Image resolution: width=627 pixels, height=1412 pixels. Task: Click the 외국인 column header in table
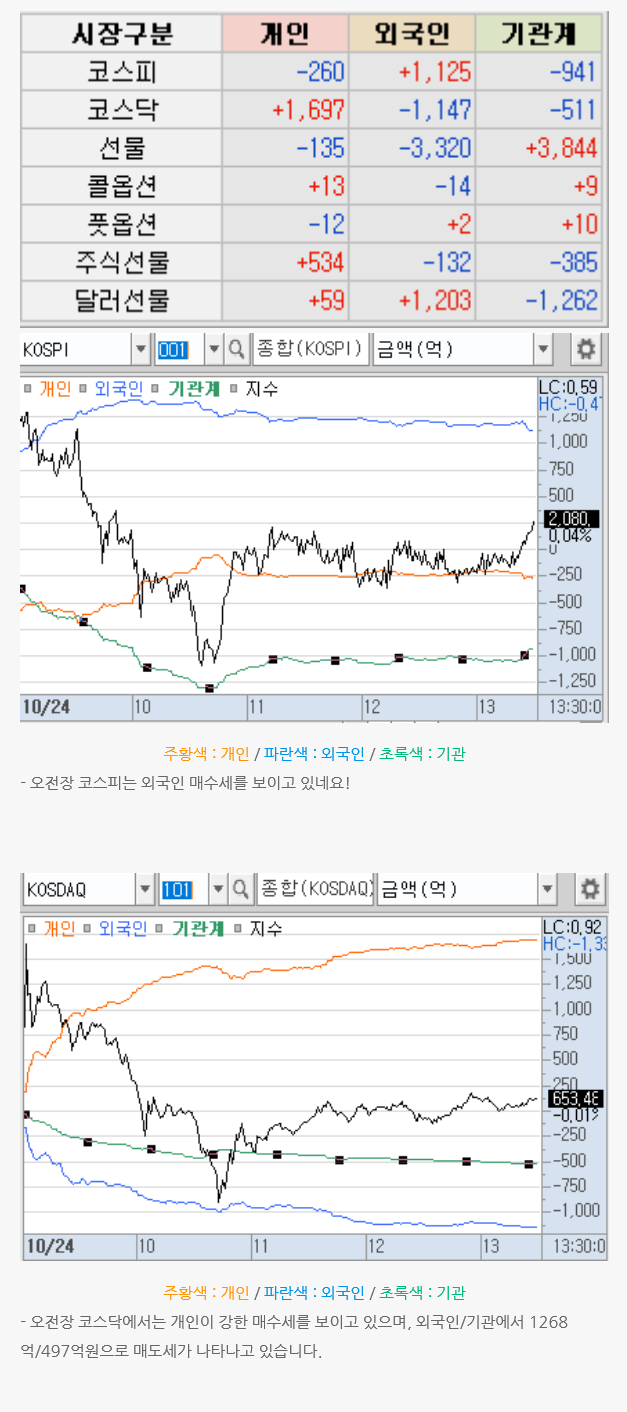pyautogui.click(x=410, y=34)
